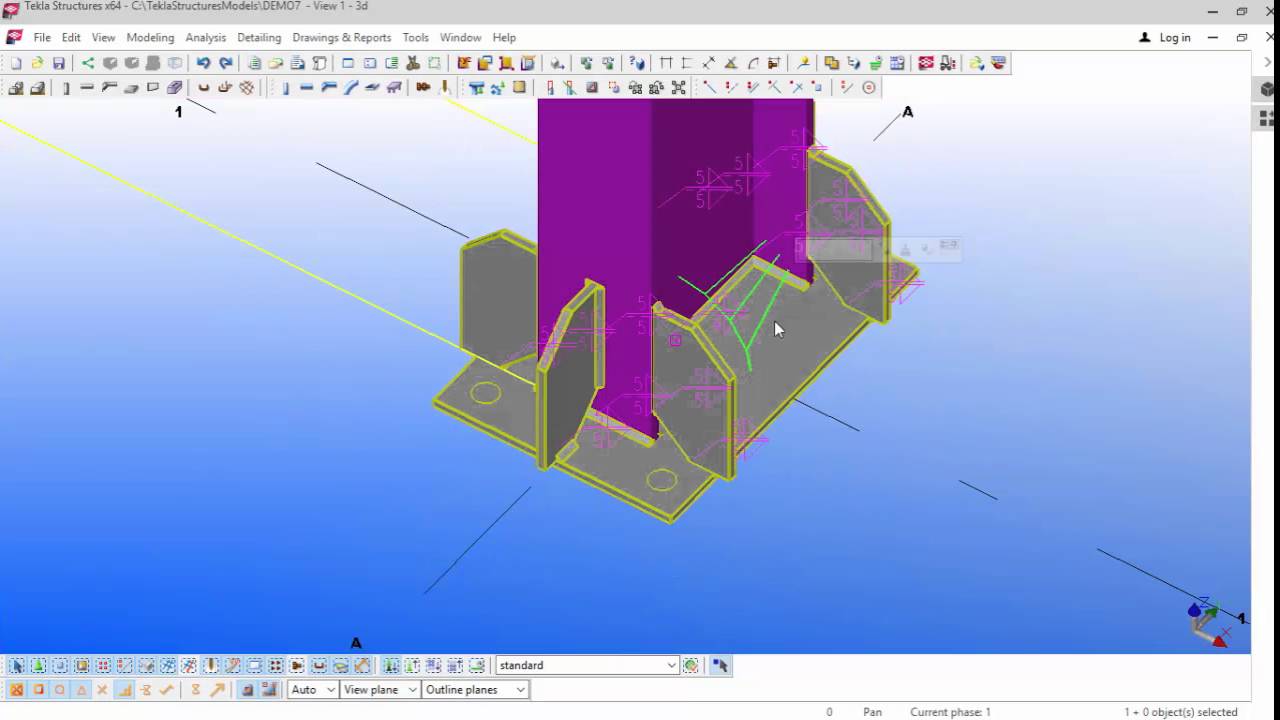Open the Modeling menu

150,38
